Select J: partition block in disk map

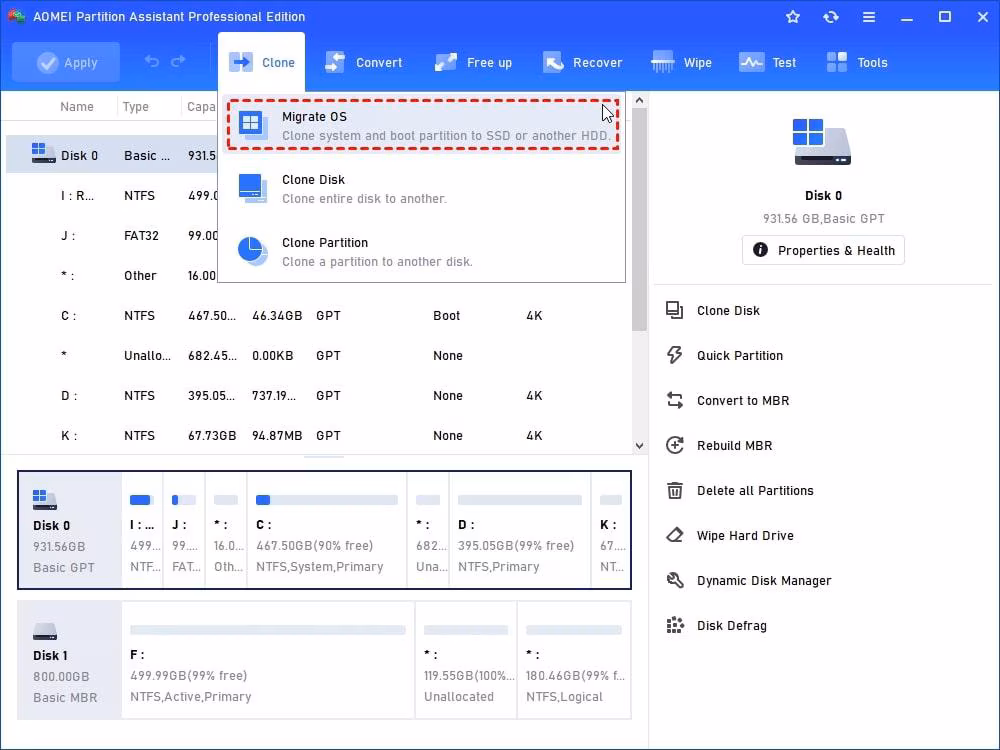pos(184,530)
